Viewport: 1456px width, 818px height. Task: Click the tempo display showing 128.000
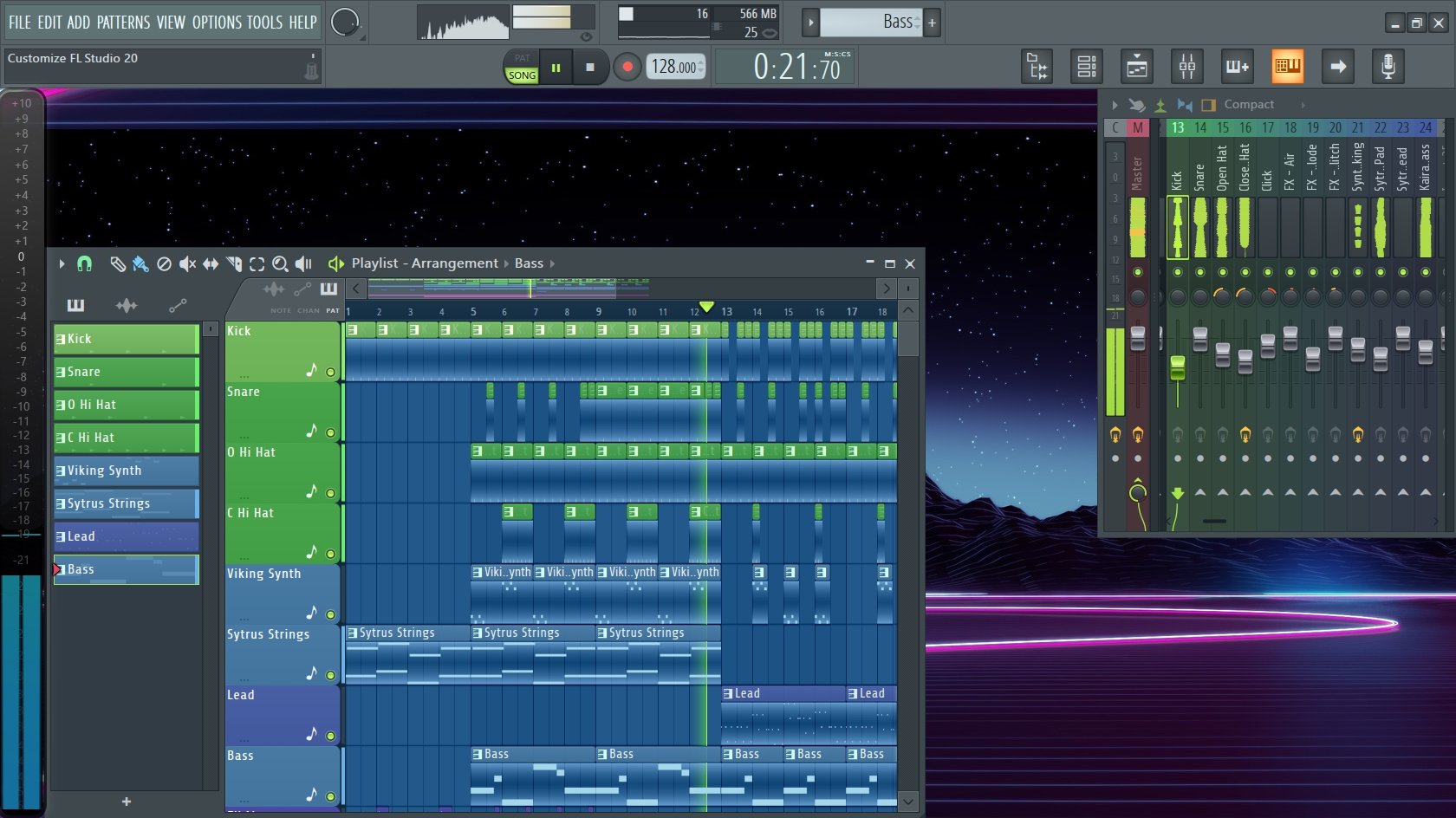(674, 65)
